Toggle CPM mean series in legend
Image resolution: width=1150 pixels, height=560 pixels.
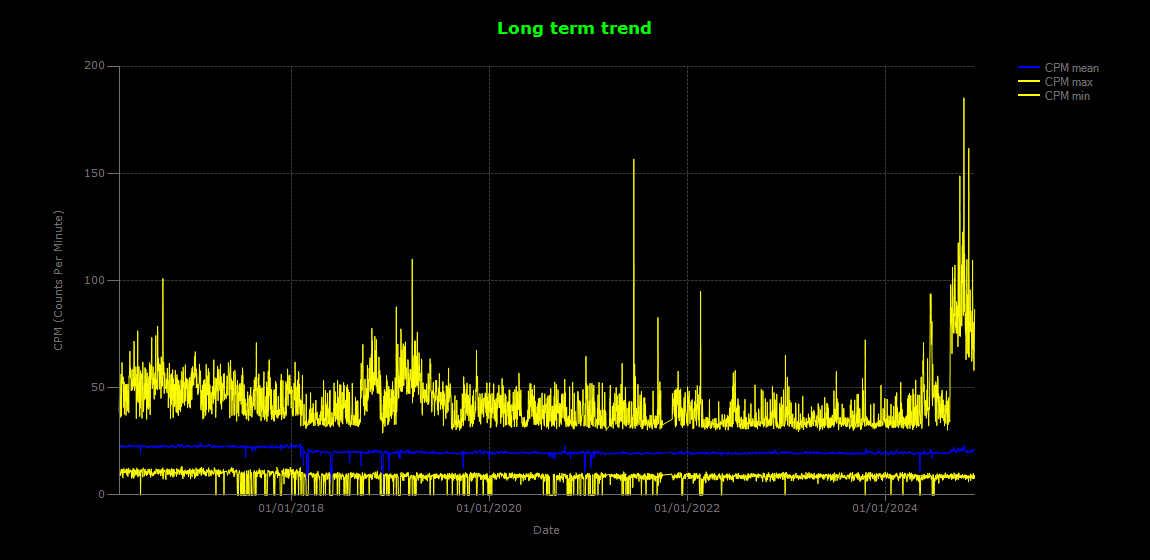point(1071,68)
